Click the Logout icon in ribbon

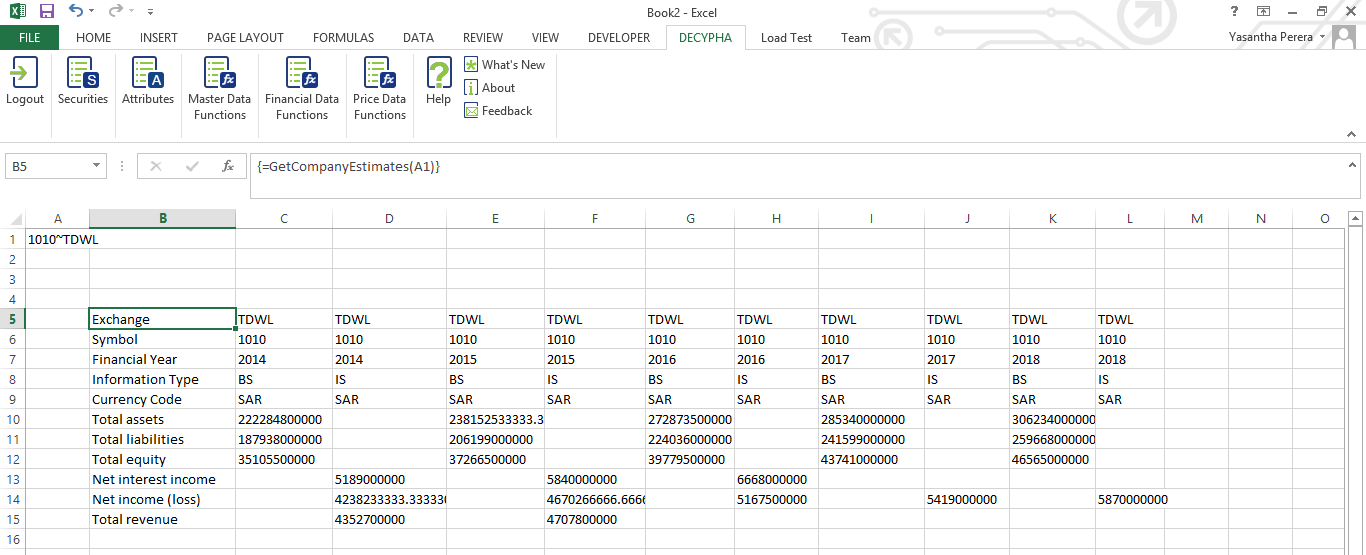coord(24,82)
